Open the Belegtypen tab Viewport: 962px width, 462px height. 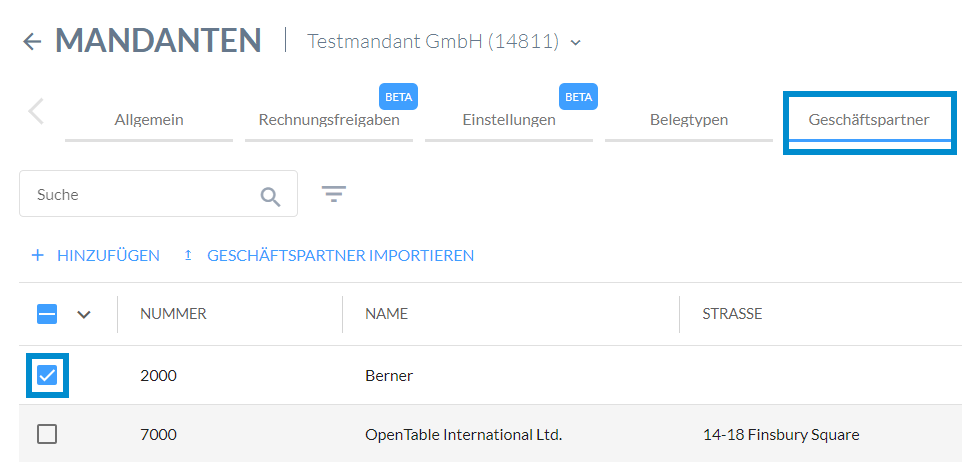point(689,120)
